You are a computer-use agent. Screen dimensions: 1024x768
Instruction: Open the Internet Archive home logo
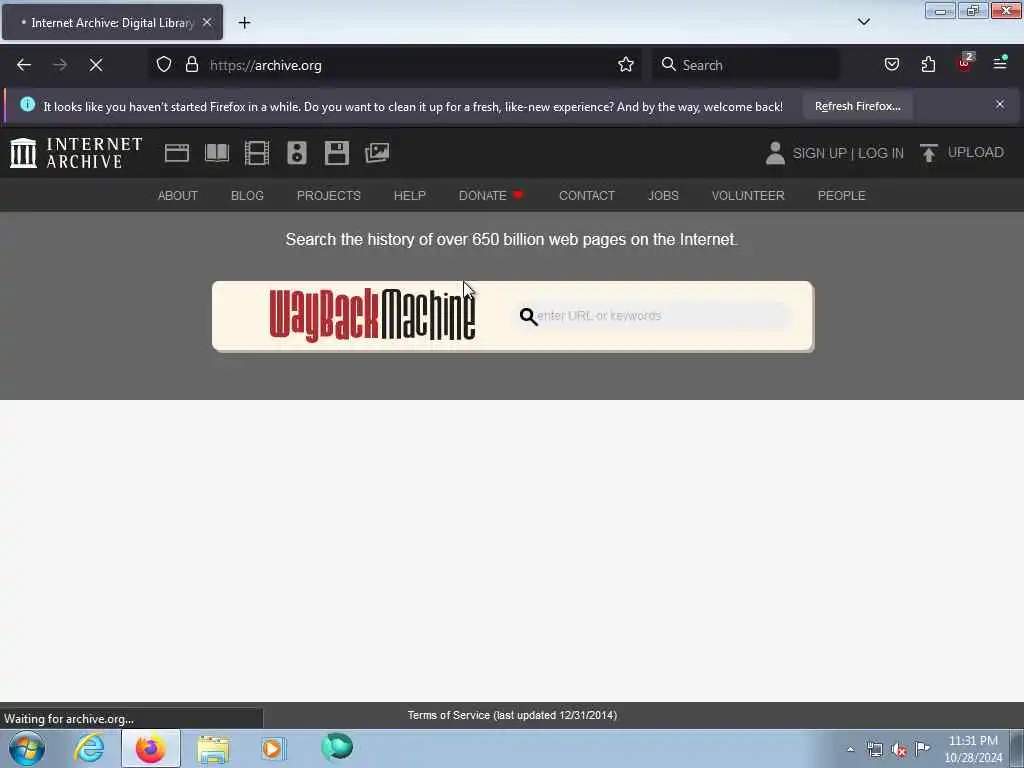[x=76, y=153]
